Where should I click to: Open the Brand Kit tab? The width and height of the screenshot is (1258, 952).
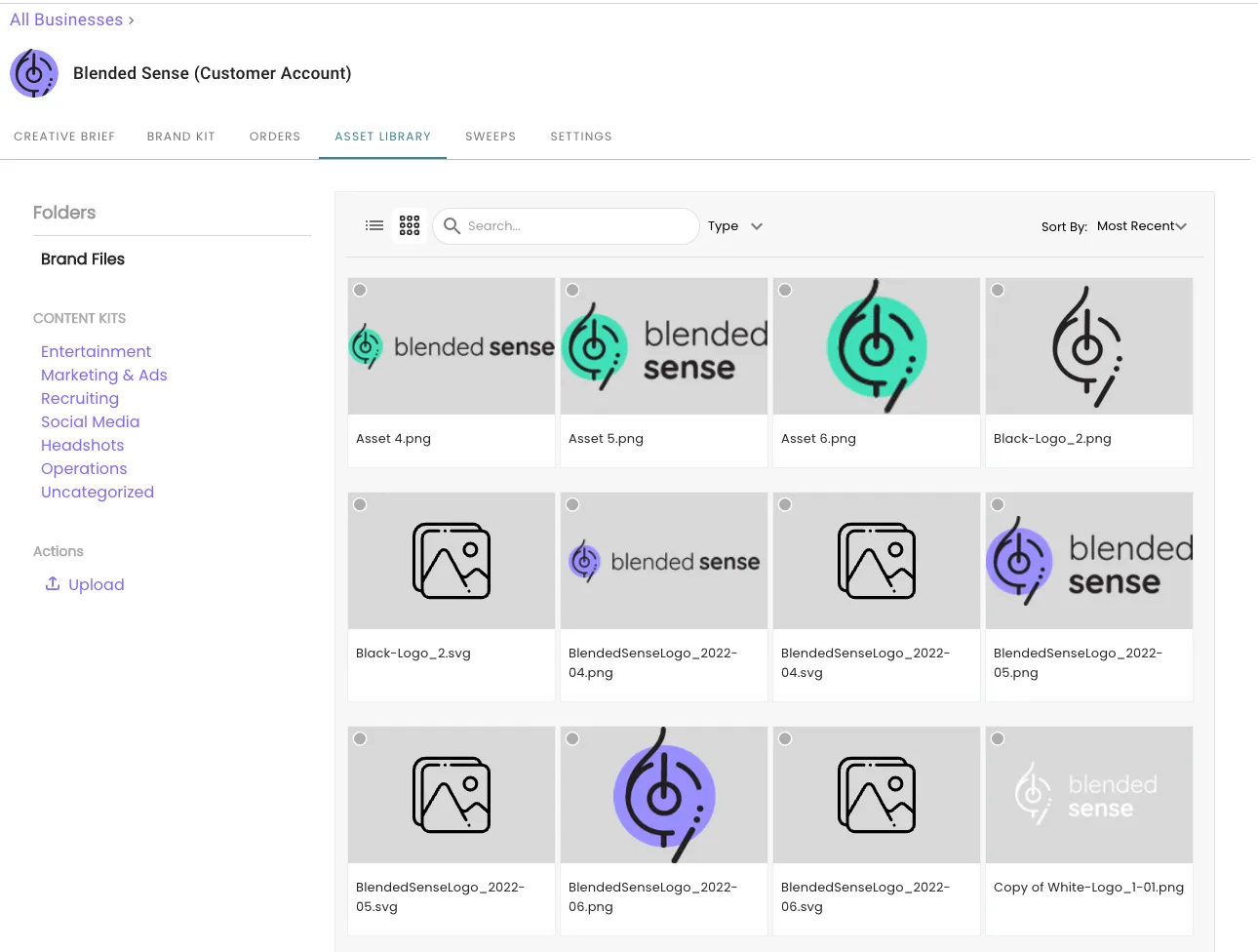point(181,137)
